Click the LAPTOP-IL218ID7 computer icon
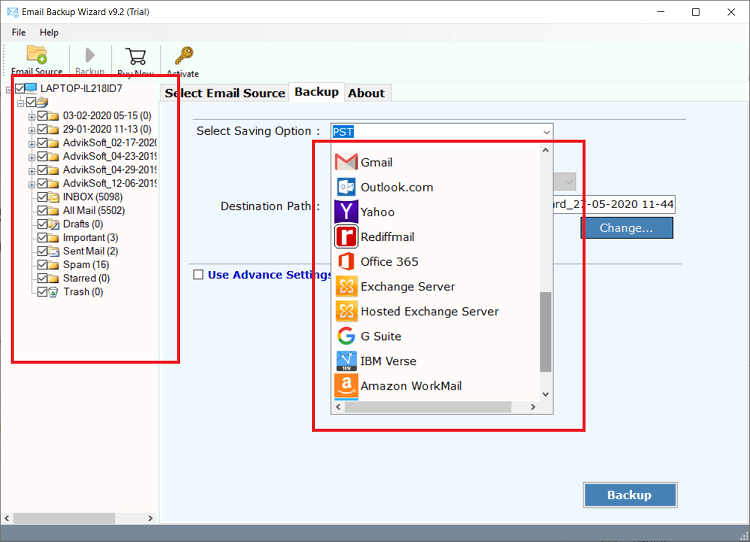750x542 pixels. tap(31, 88)
